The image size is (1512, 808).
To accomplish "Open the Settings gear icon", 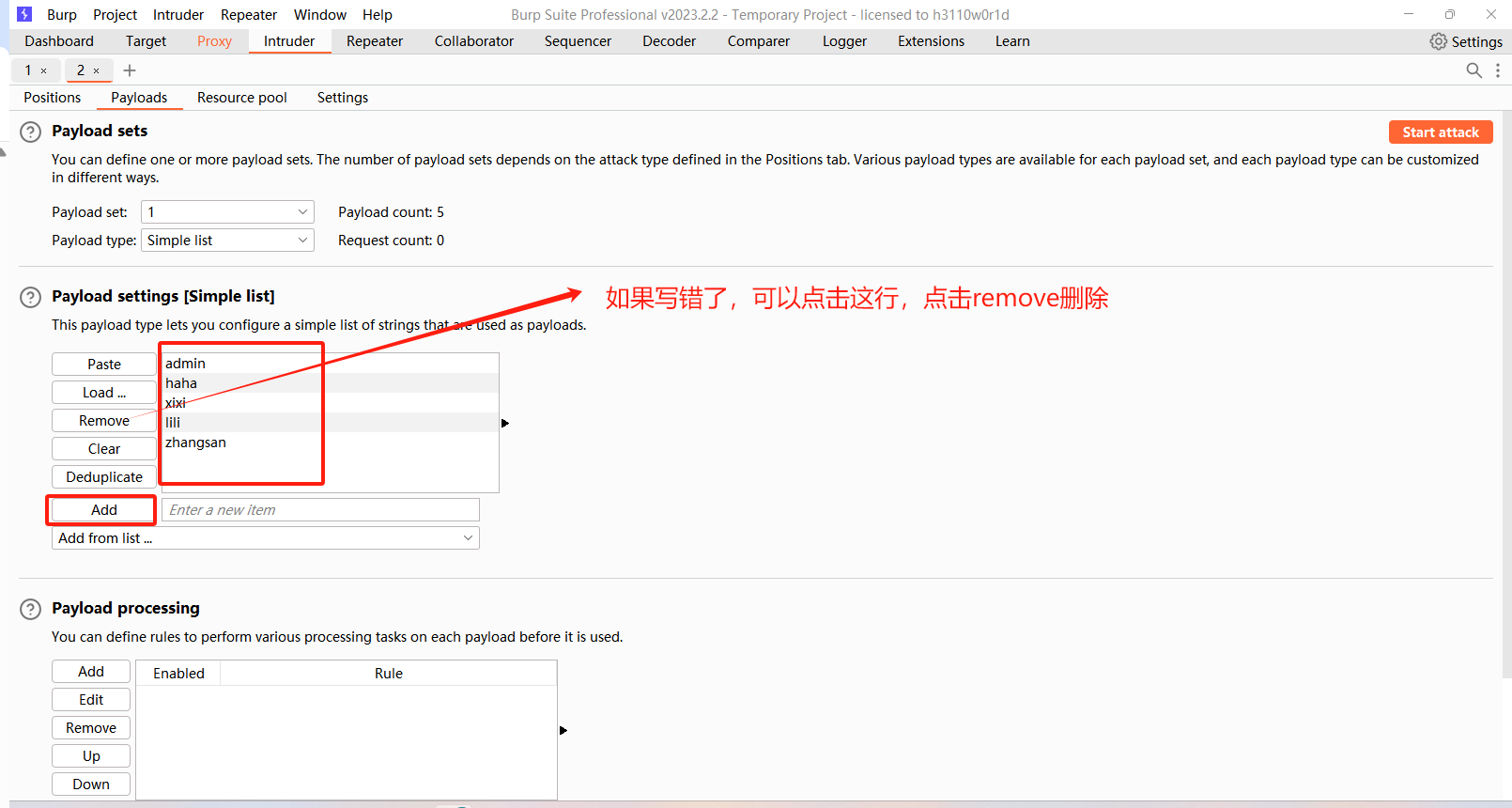I will [x=1438, y=41].
